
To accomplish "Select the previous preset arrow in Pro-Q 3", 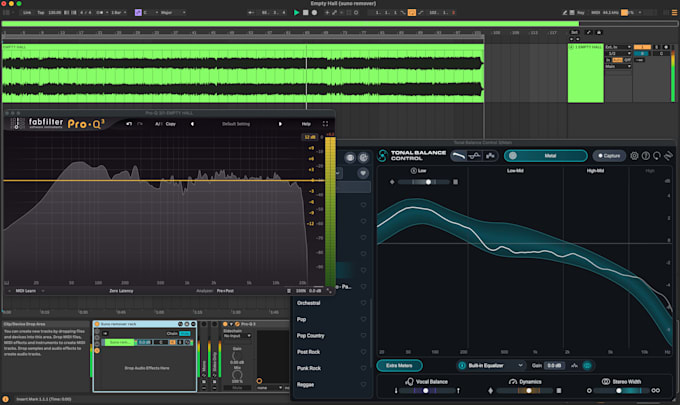I will pyautogui.click(x=192, y=124).
